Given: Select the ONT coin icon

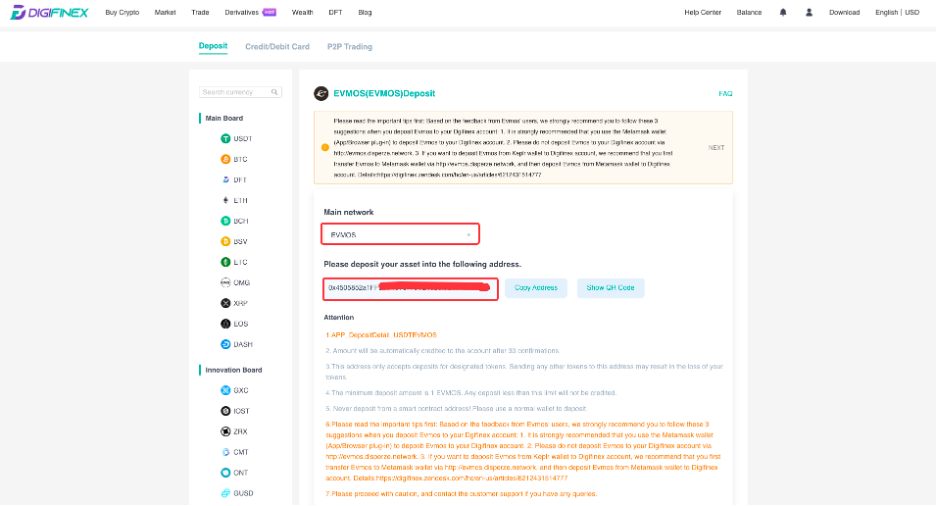Looking at the screenshot, I should [x=225, y=473].
